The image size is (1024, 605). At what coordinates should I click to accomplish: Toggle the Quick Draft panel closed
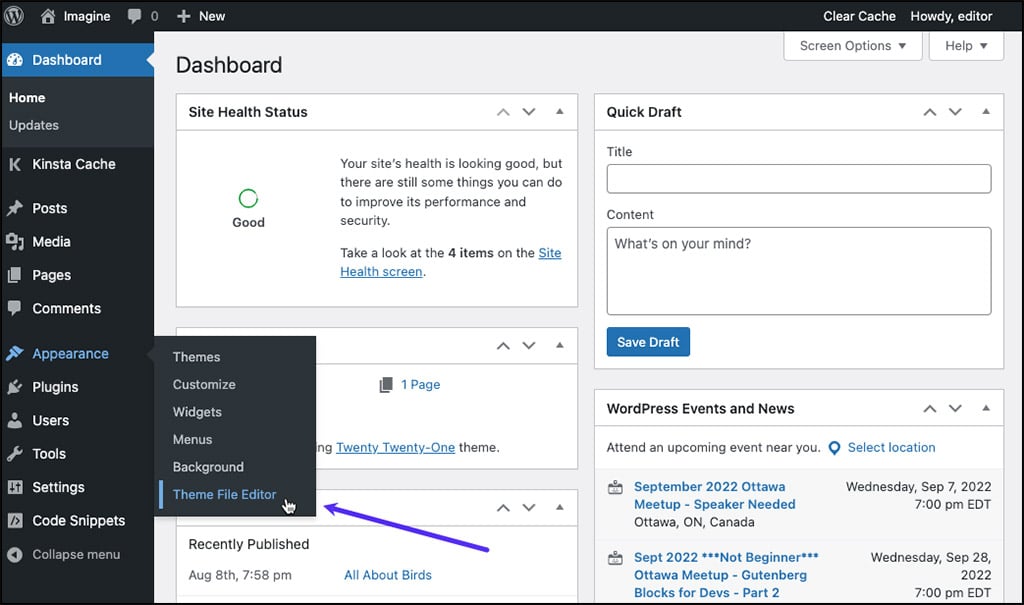986,112
